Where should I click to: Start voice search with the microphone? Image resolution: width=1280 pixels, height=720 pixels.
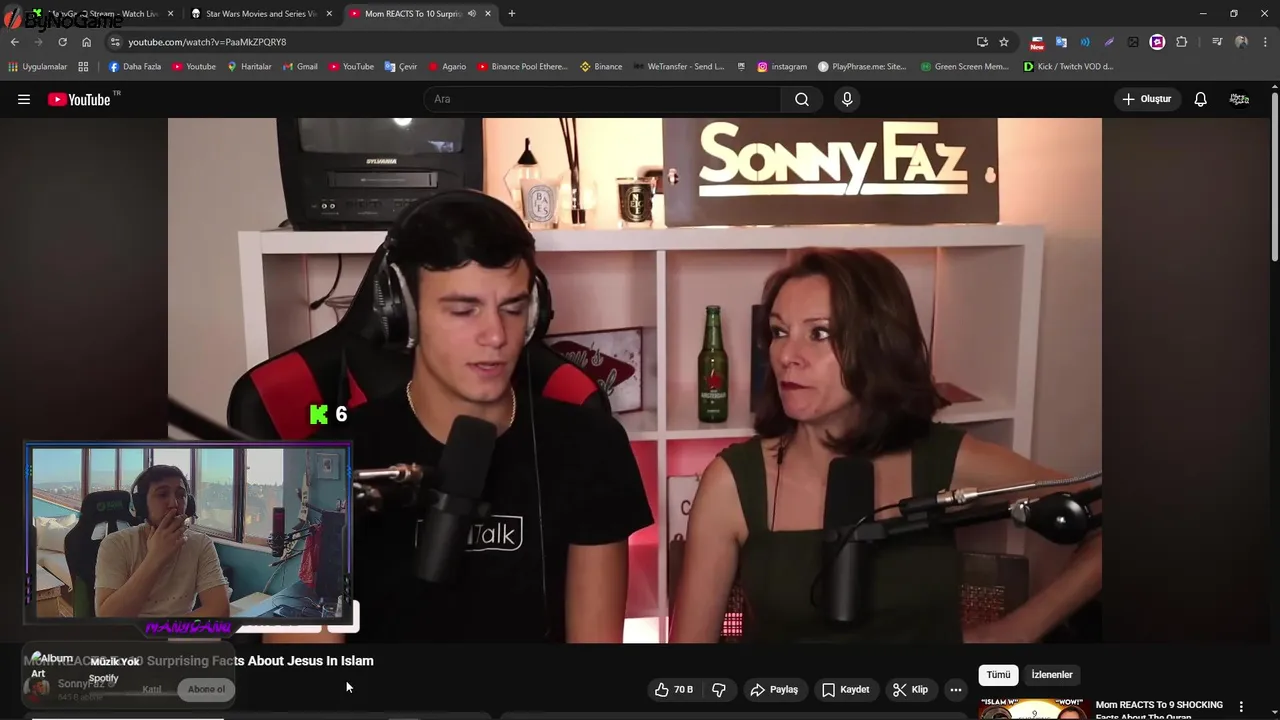[x=847, y=99]
